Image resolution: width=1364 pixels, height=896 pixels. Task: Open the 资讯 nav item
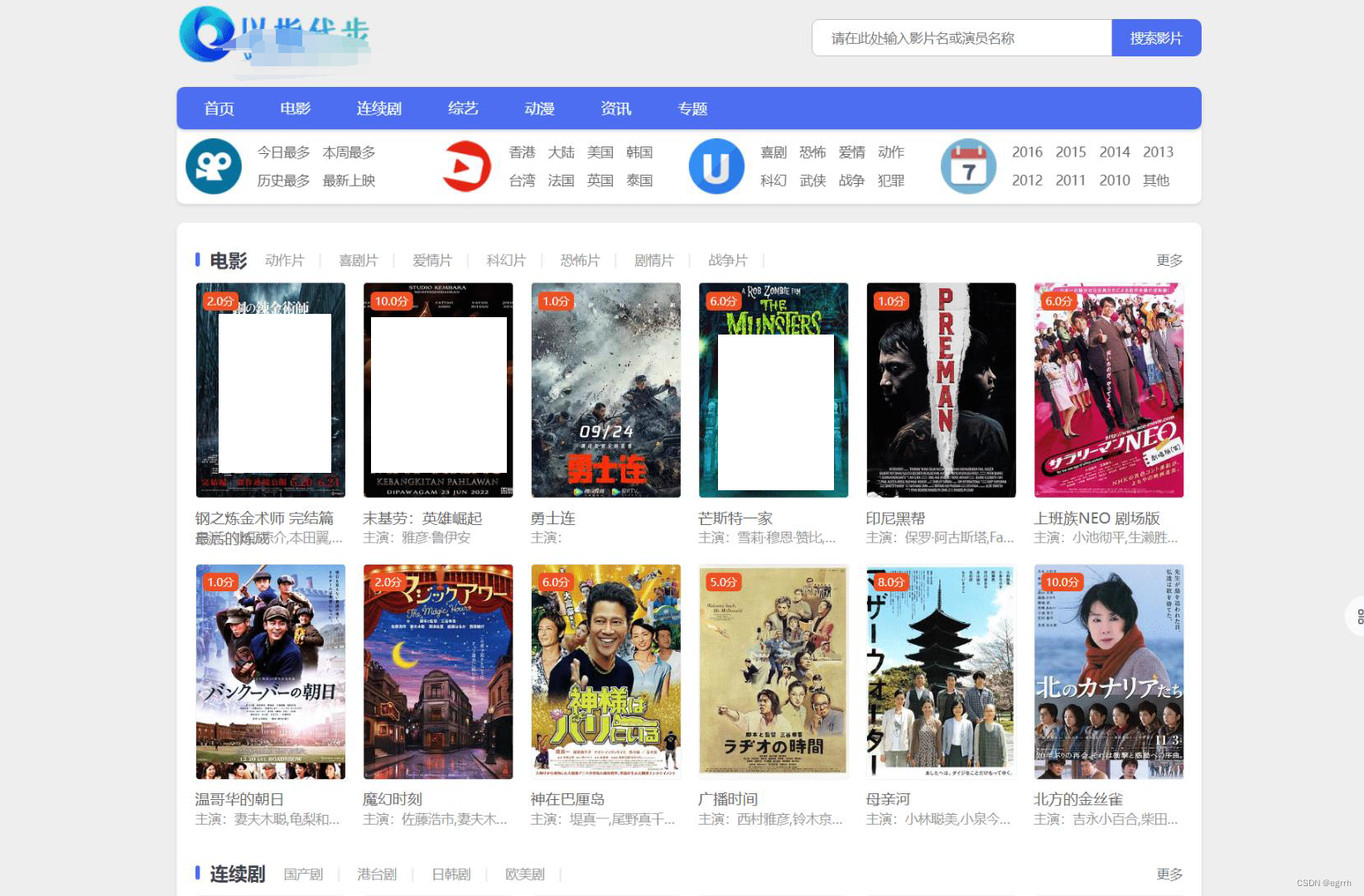(616, 108)
